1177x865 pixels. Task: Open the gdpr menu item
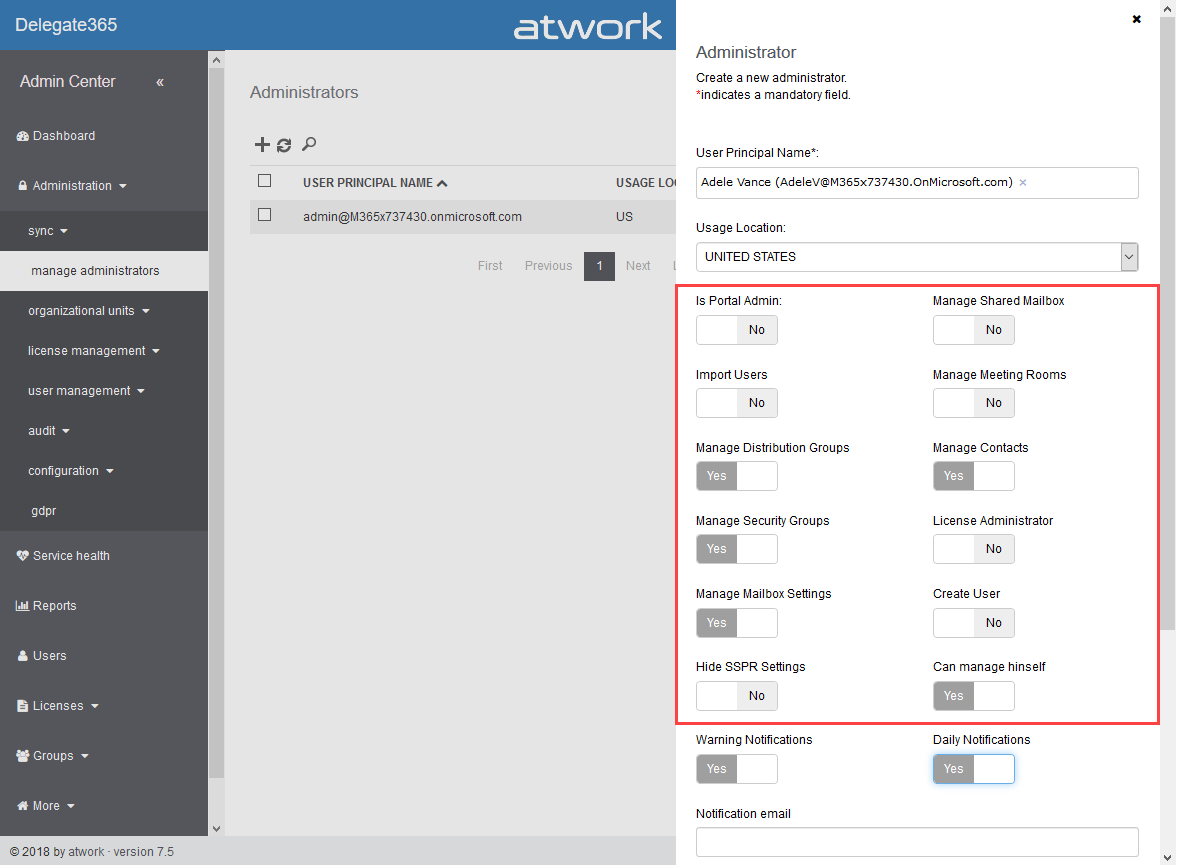pyautogui.click(x=44, y=511)
